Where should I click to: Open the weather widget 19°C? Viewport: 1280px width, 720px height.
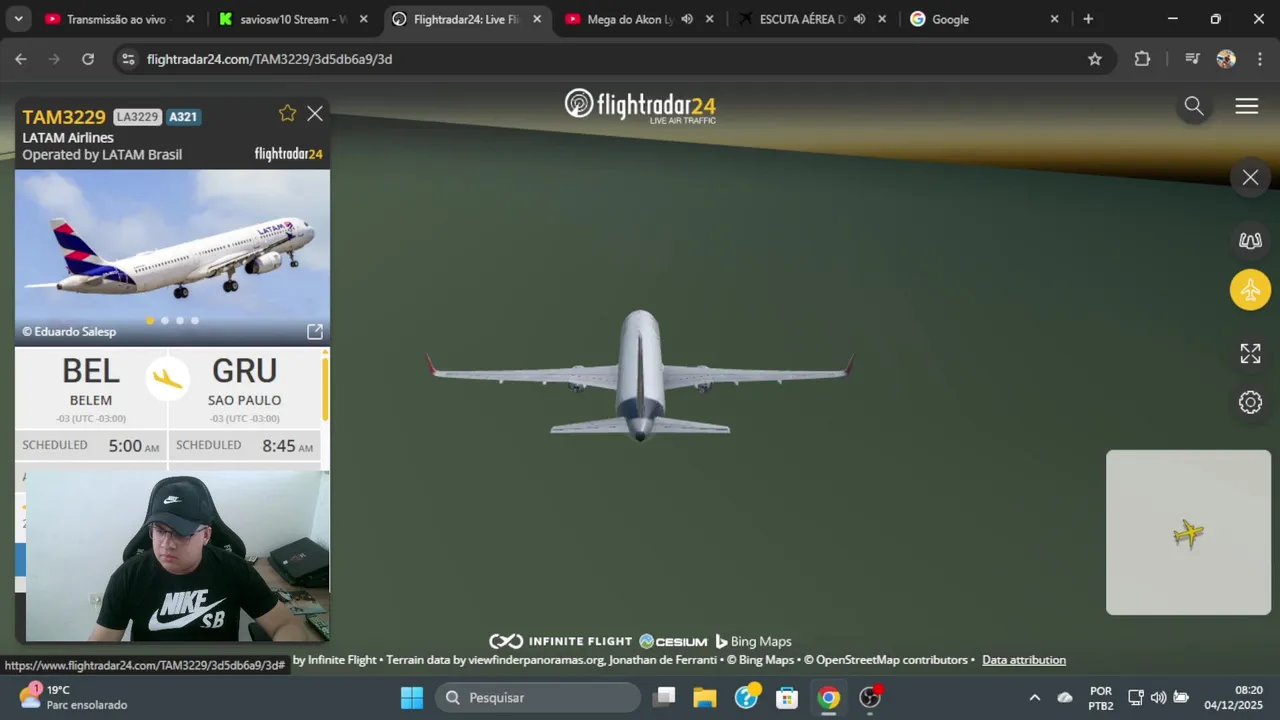pos(73,697)
